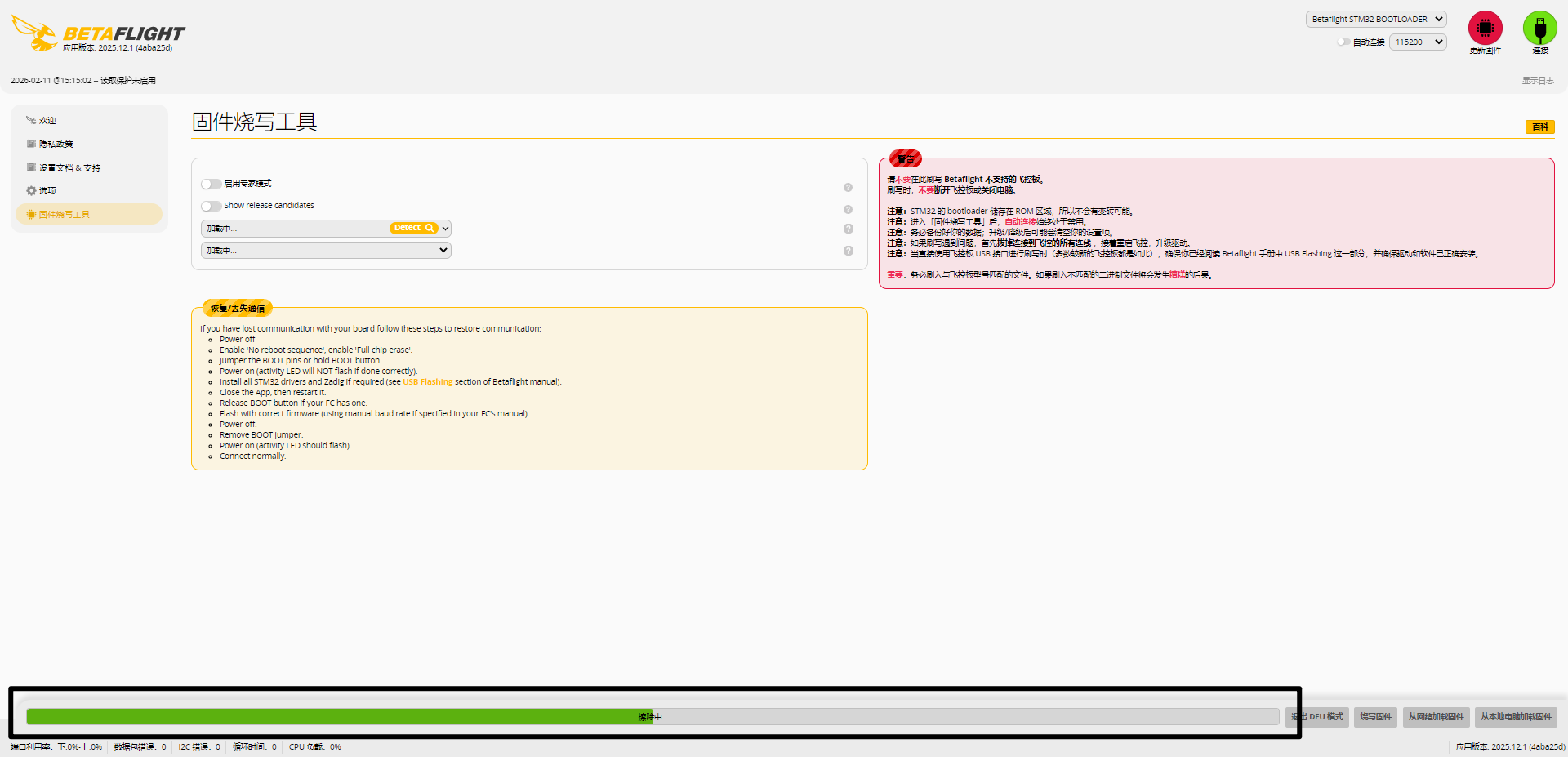The image size is (1568, 757).
Task: Click the gear icon for 选项
Action: coord(31,191)
